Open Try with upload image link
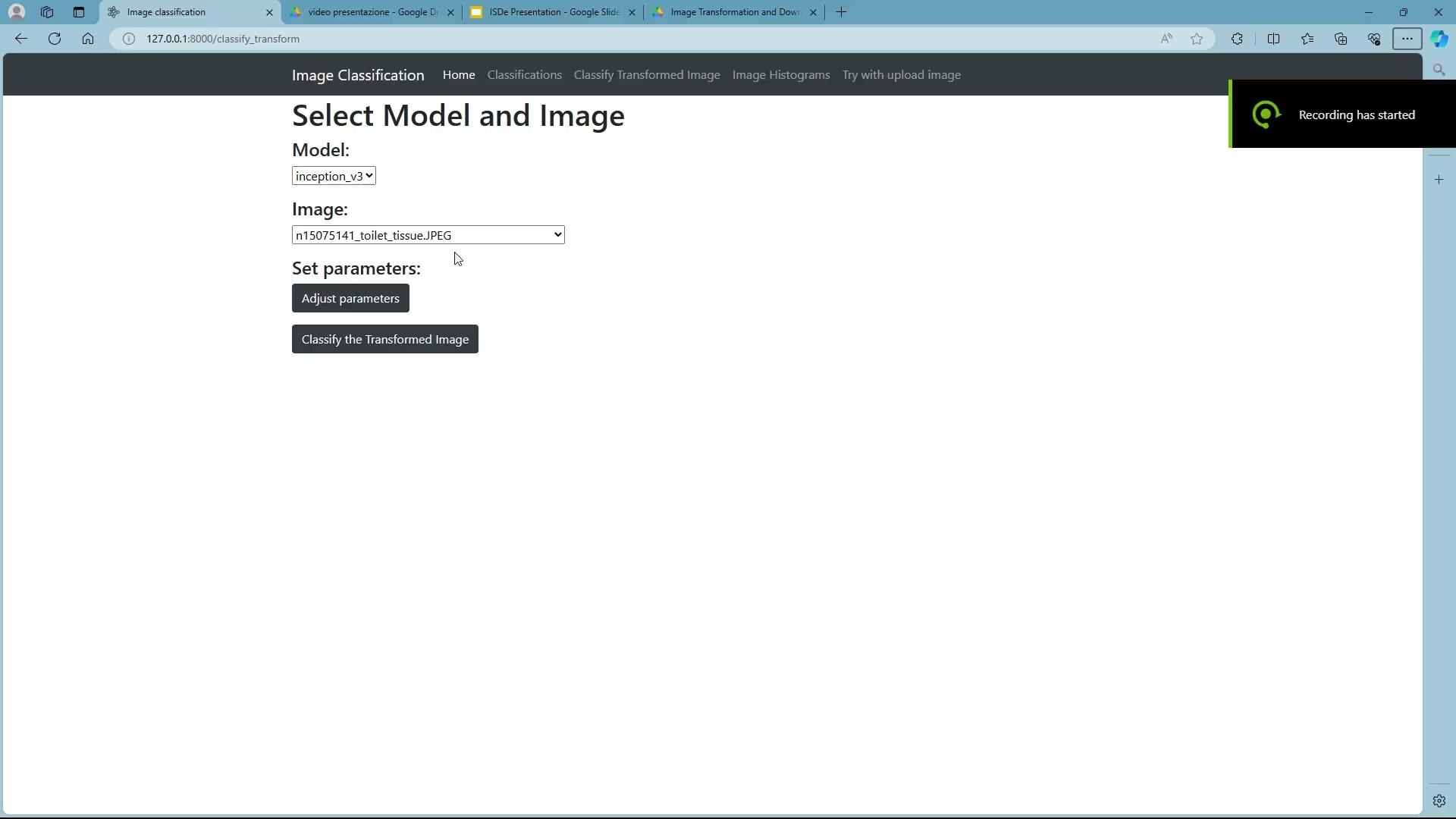1456x819 pixels. (x=902, y=75)
